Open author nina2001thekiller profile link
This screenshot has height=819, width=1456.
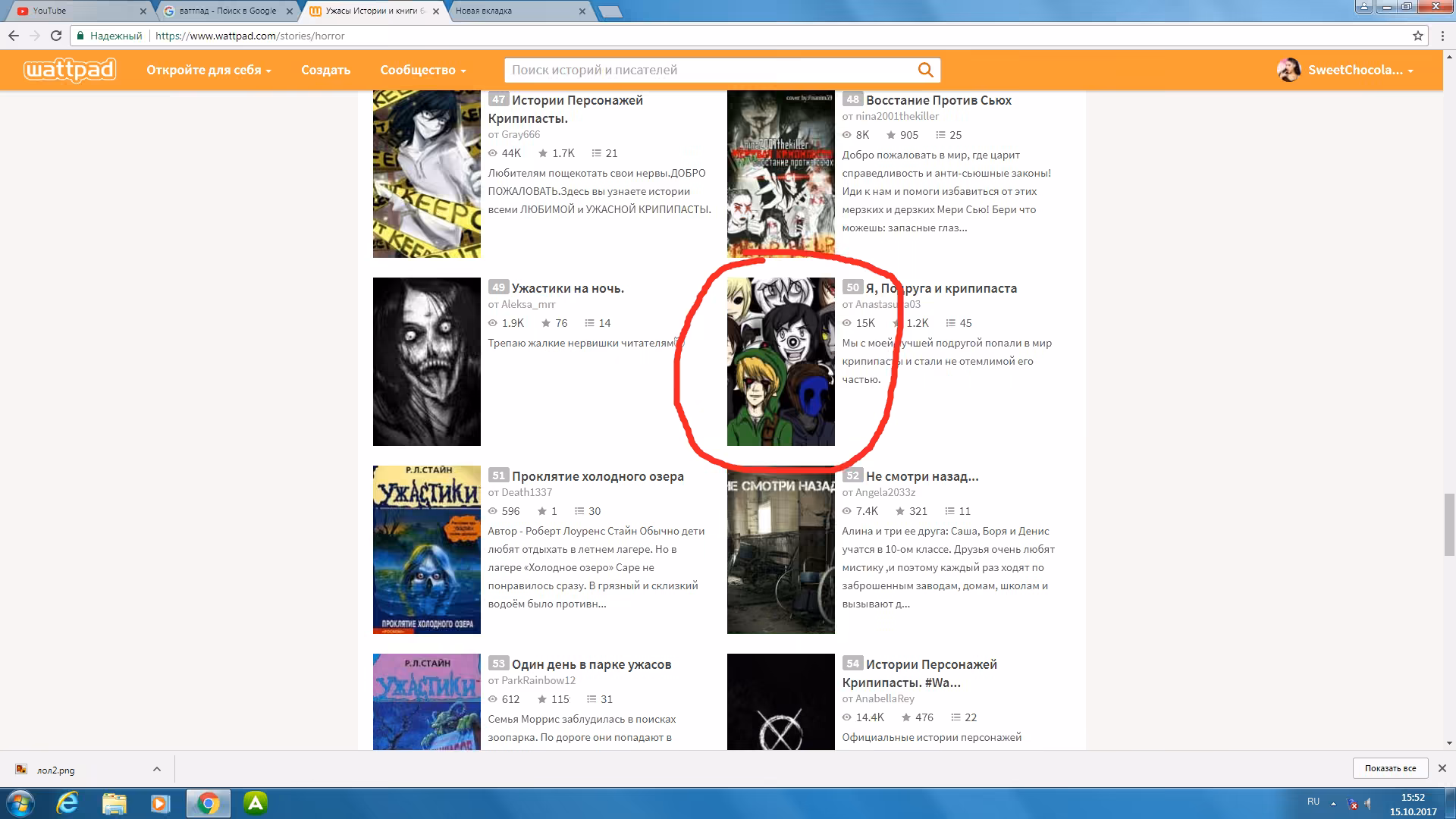[x=897, y=116]
